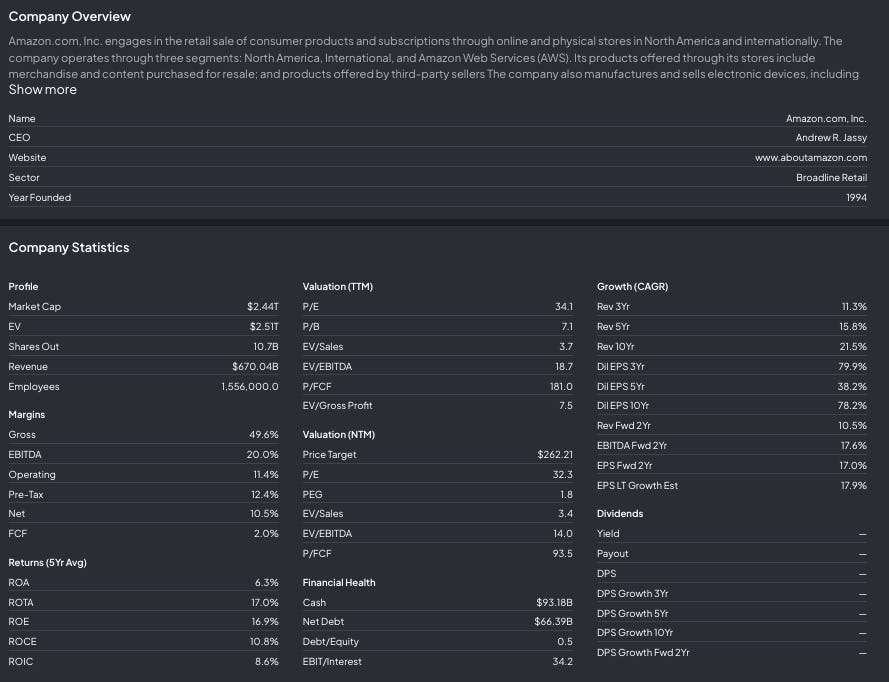This screenshot has height=682, width=889.
Task: Click the DPS Growth Fwd 2Yr label
Action: coord(644,653)
